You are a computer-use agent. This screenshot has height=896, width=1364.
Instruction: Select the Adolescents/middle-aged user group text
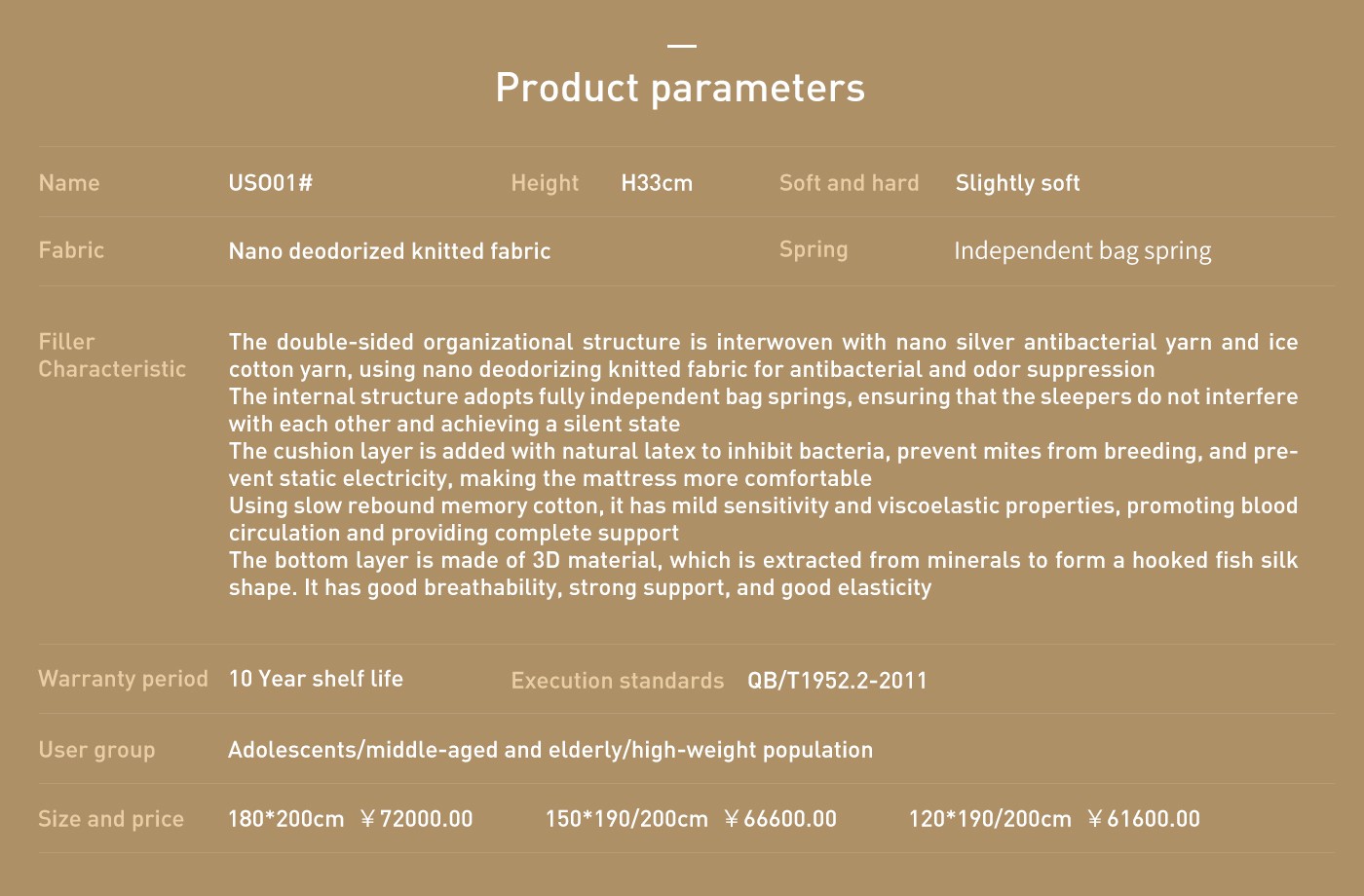pyautogui.click(x=550, y=750)
